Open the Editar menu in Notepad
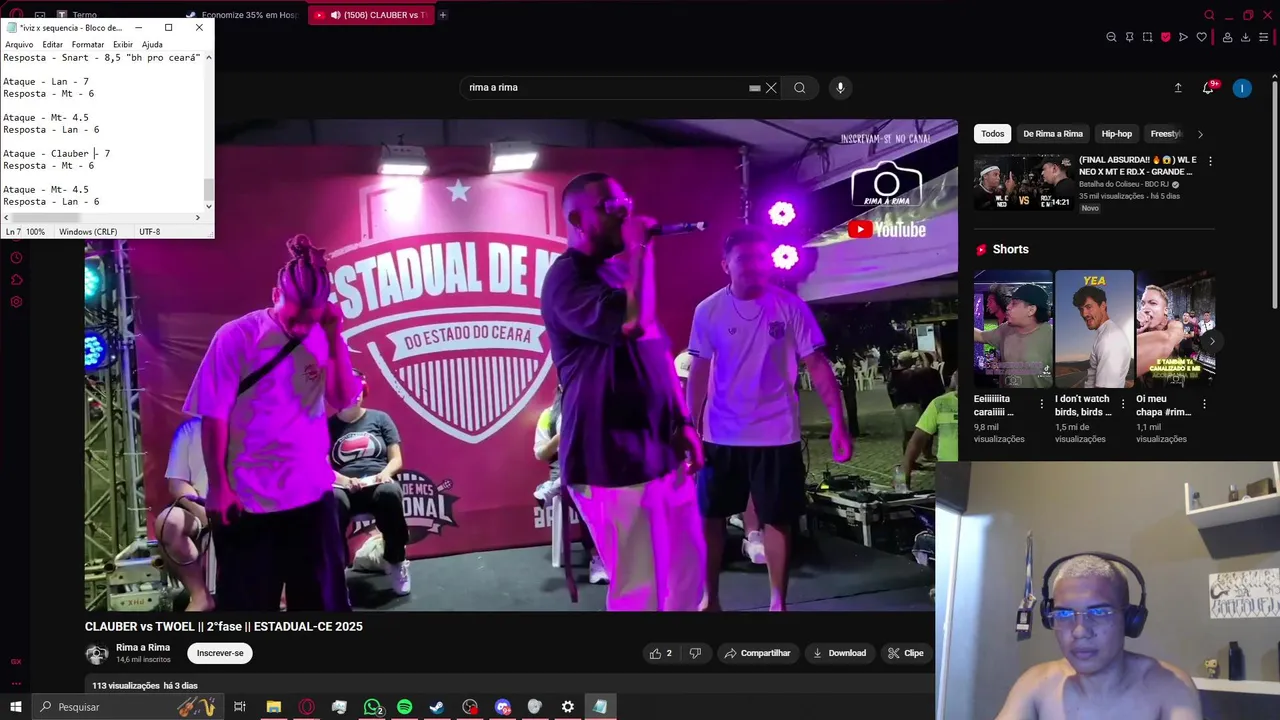Image resolution: width=1280 pixels, height=720 pixels. coord(53,44)
